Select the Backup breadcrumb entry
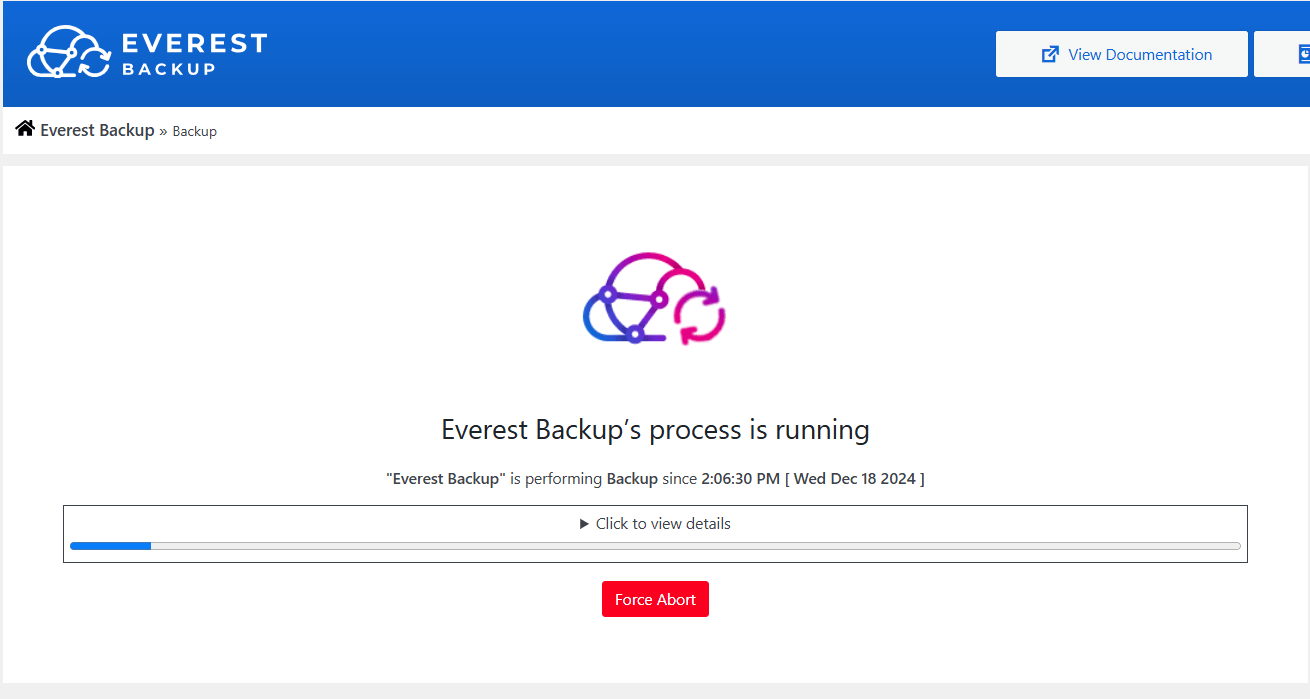This screenshot has width=1310, height=699. coord(194,131)
